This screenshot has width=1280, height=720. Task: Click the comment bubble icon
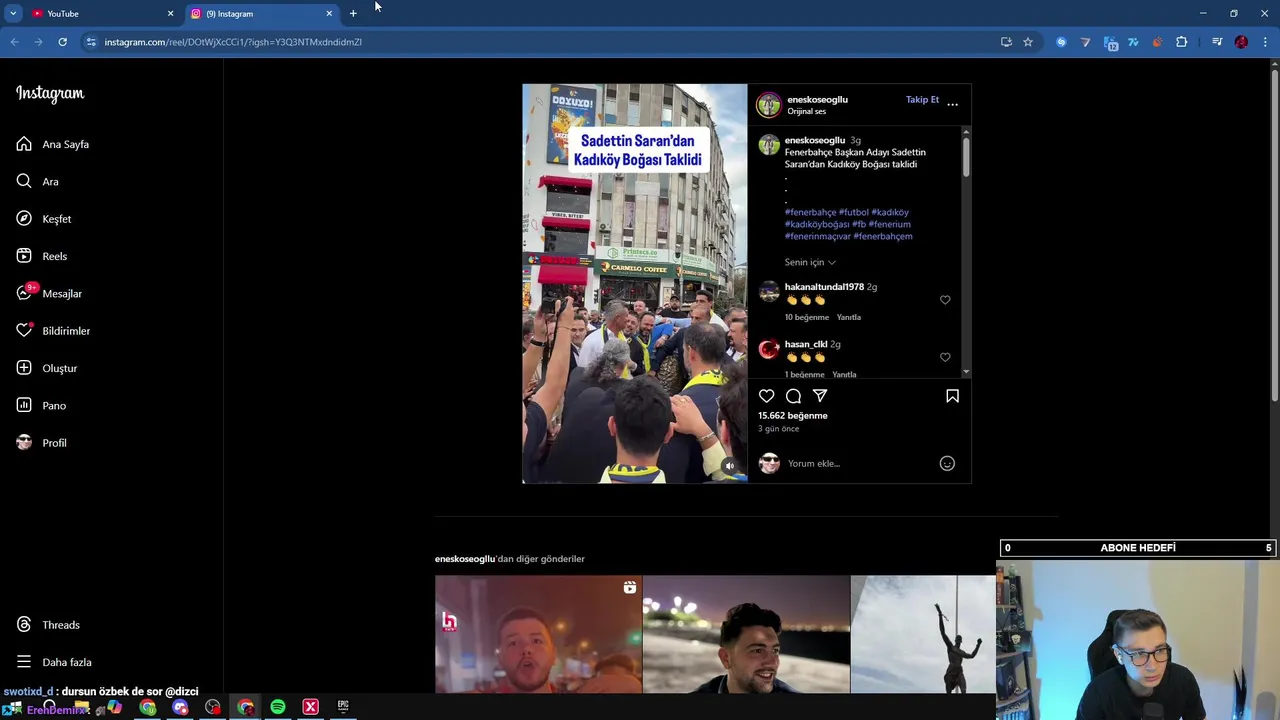793,396
